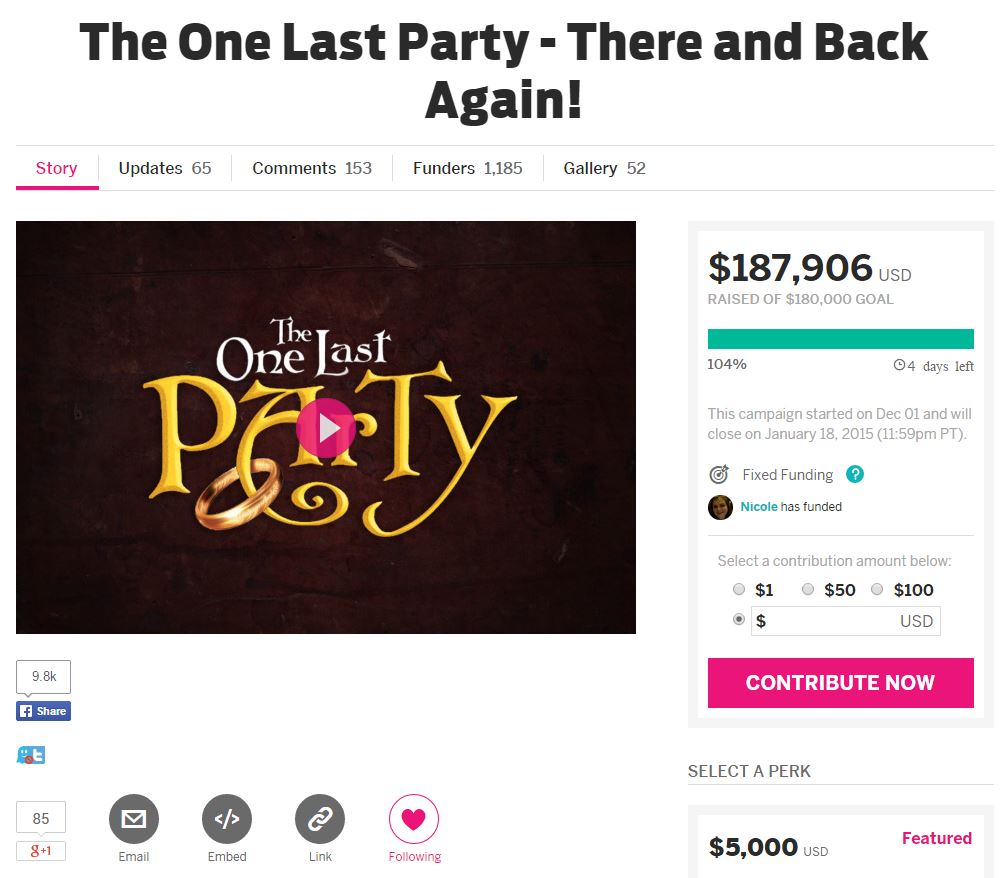
Task: Click the Contribute Now button
Action: (841, 683)
